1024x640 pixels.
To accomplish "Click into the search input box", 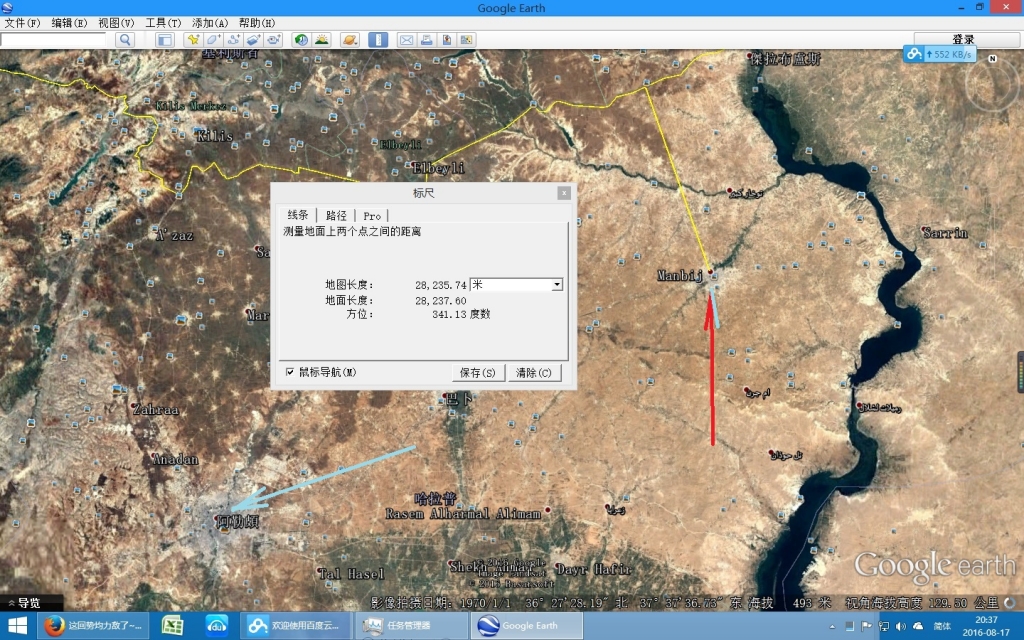I will 54,40.
